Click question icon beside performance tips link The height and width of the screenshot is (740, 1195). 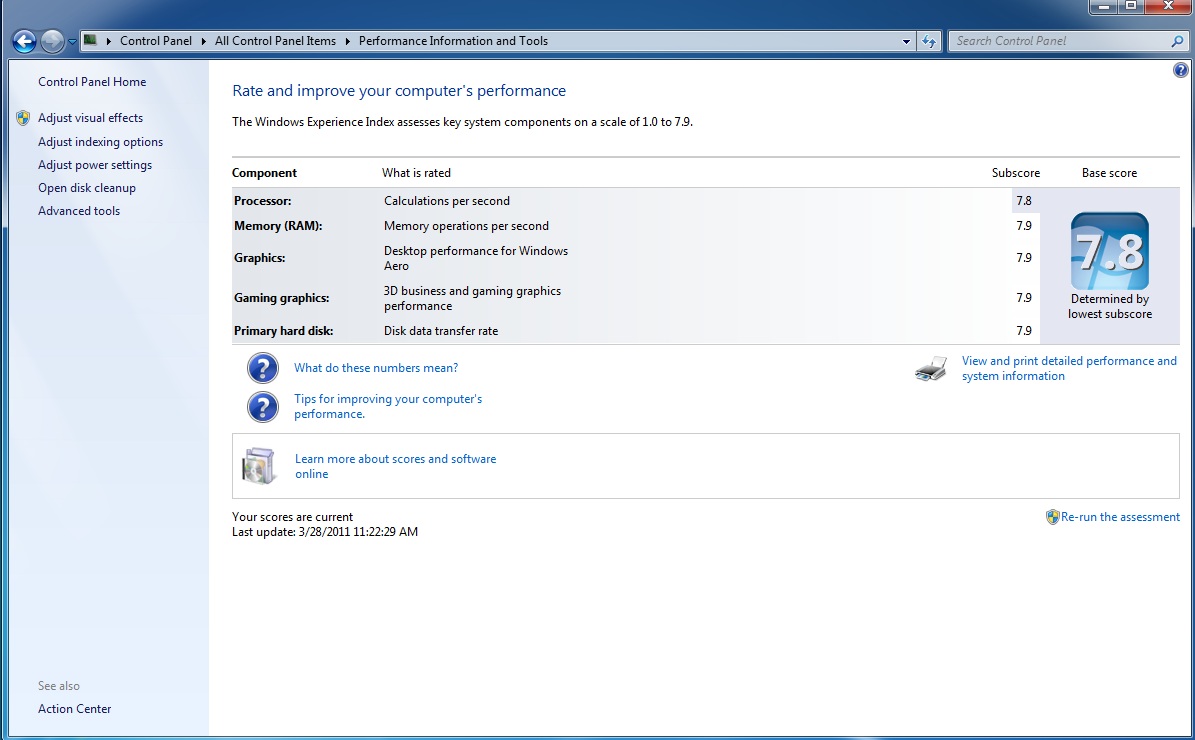click(x=262, y=406)
